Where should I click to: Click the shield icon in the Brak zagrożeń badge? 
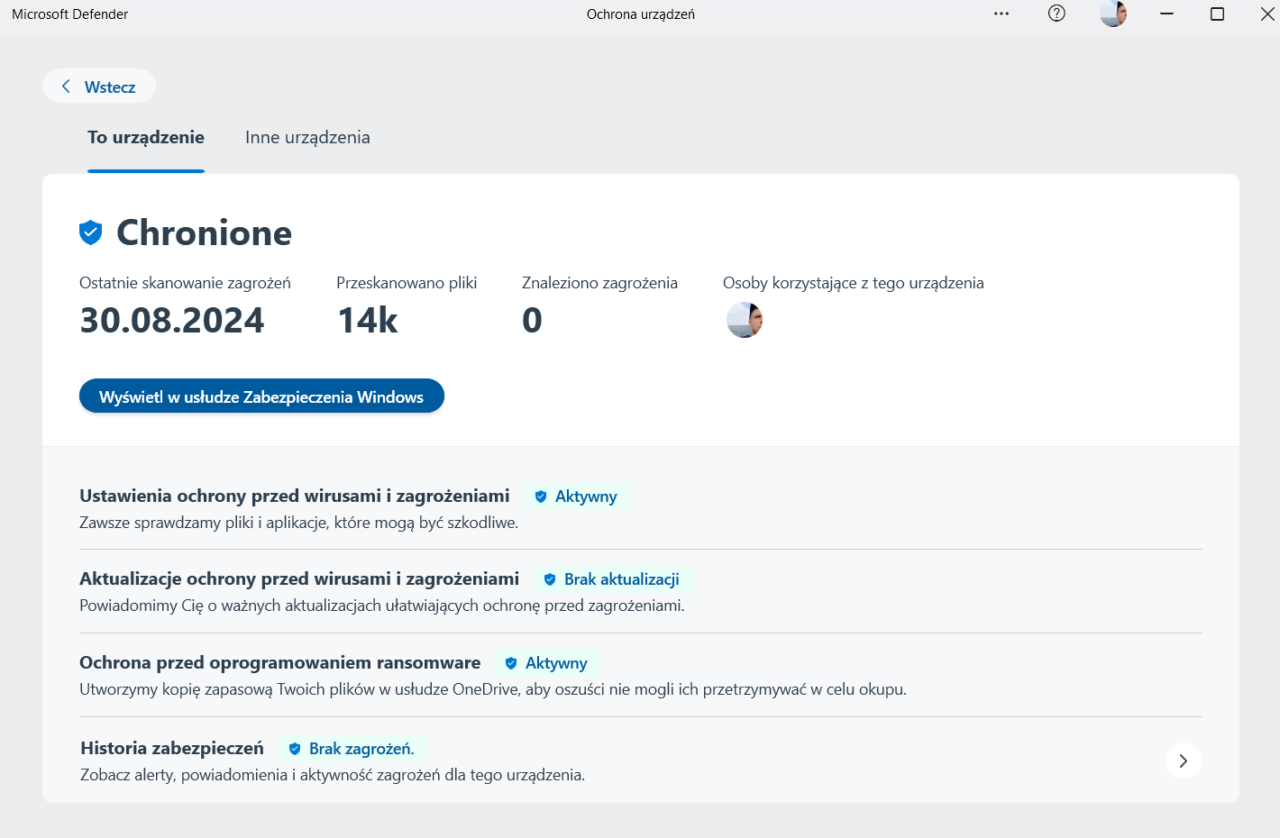pyautogui.click(x=294, y=748)
